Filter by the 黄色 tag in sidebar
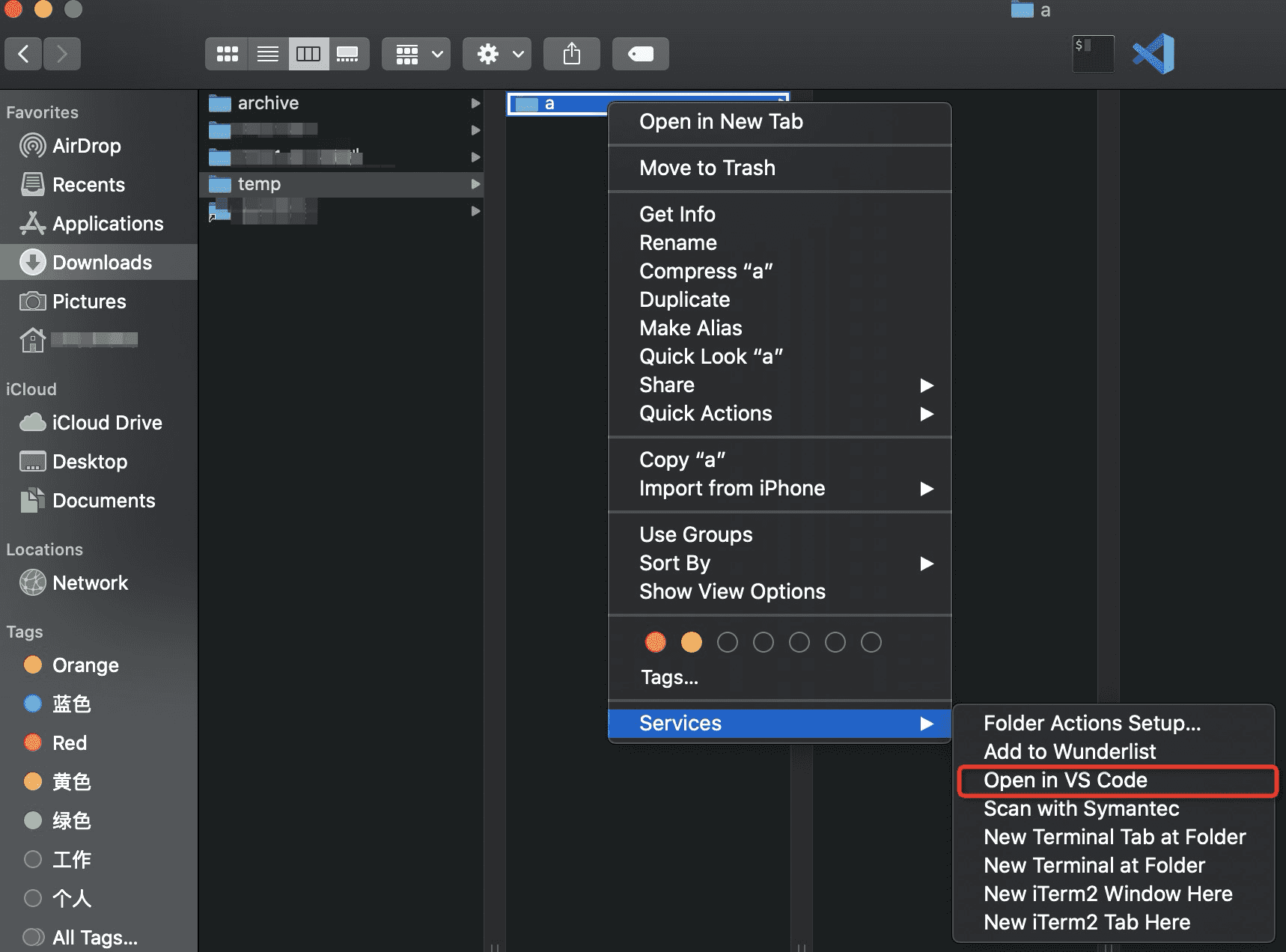Viewport: 1286px width, 952px height. tap(99, 782)
